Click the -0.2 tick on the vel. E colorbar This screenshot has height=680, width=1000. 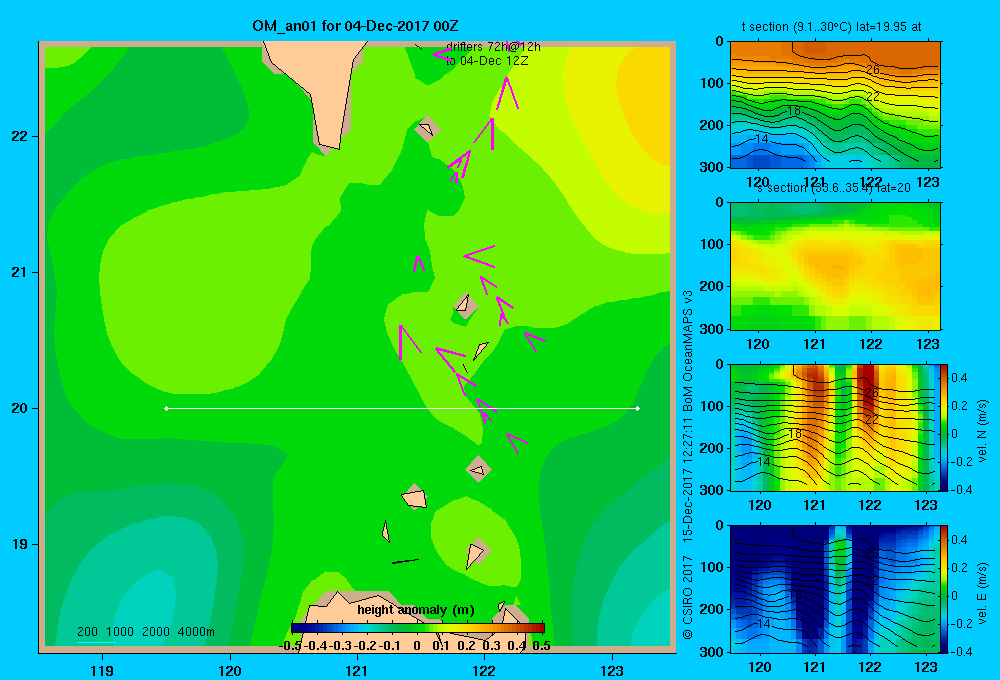(961, 624)
